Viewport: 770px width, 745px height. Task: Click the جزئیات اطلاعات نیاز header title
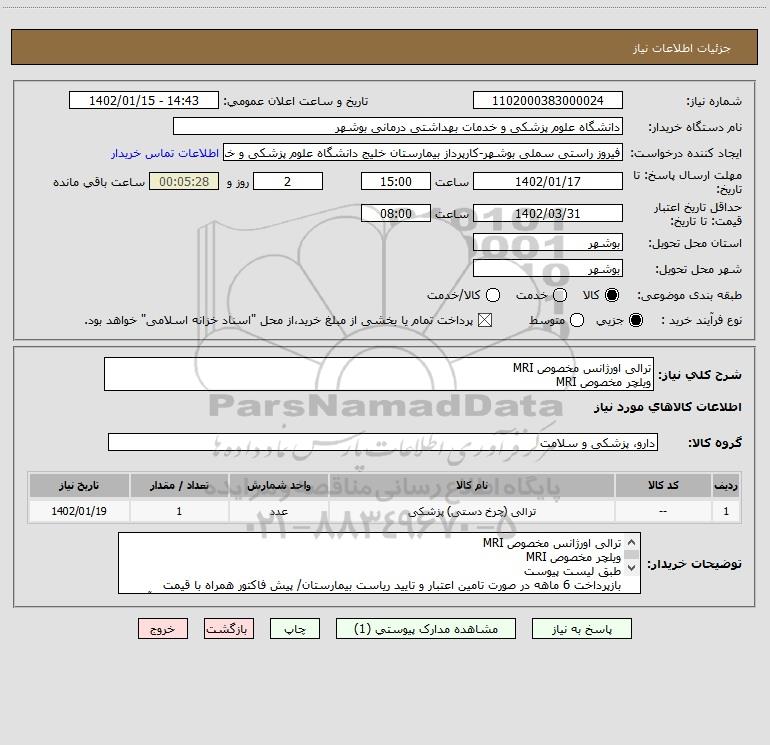pyautogui.click(x=681, y=48)
